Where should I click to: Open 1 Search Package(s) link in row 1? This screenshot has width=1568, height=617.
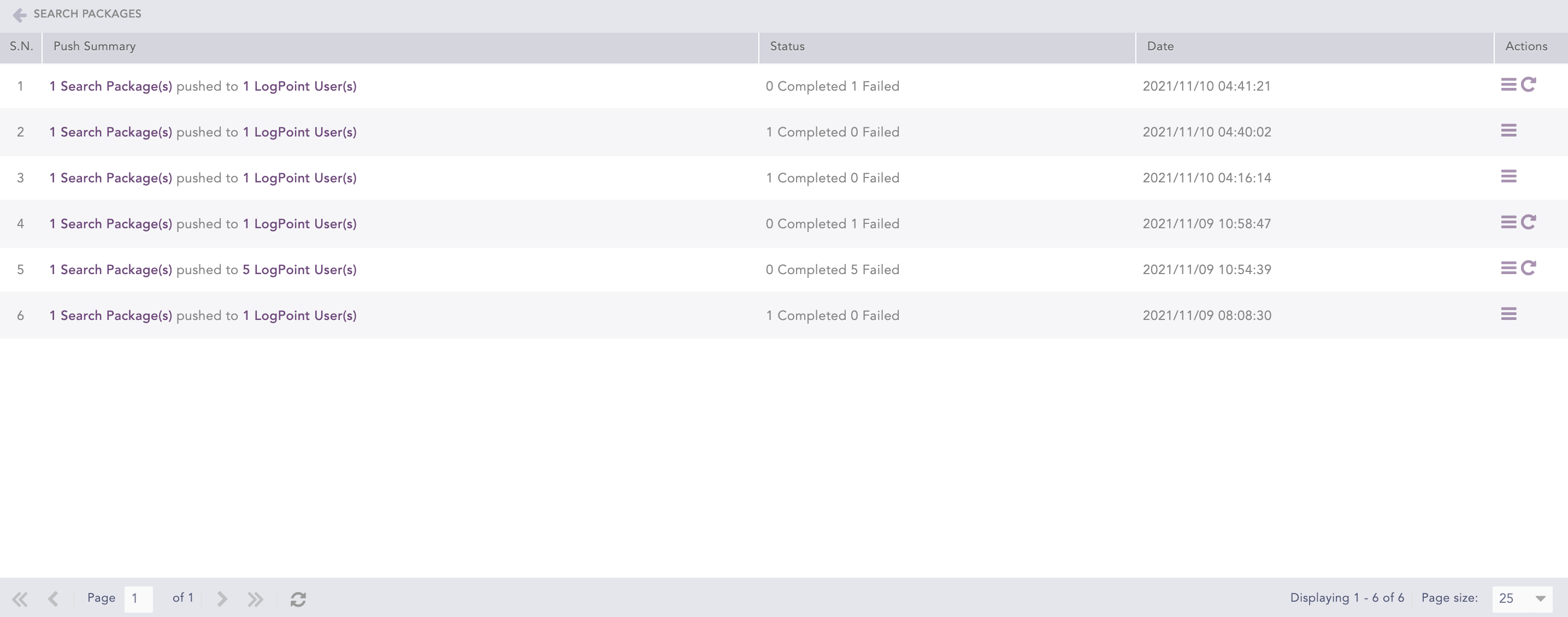(x=110, y=86)
